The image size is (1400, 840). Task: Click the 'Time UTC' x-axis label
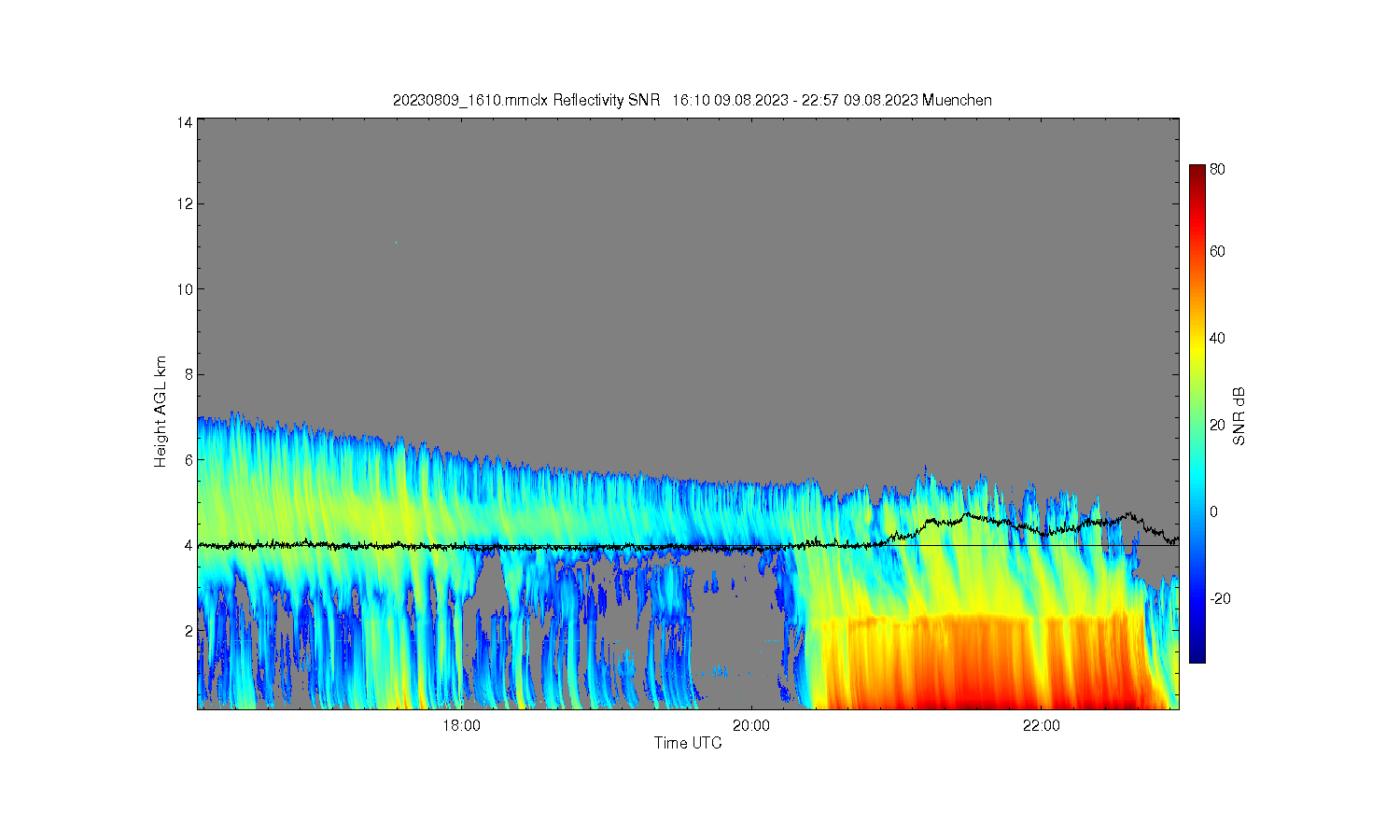(x=688, y=744)
